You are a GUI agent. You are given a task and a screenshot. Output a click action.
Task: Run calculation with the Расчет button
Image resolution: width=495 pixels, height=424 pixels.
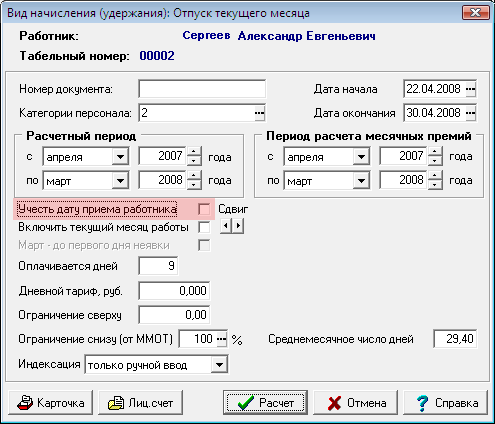click(265, 403)
